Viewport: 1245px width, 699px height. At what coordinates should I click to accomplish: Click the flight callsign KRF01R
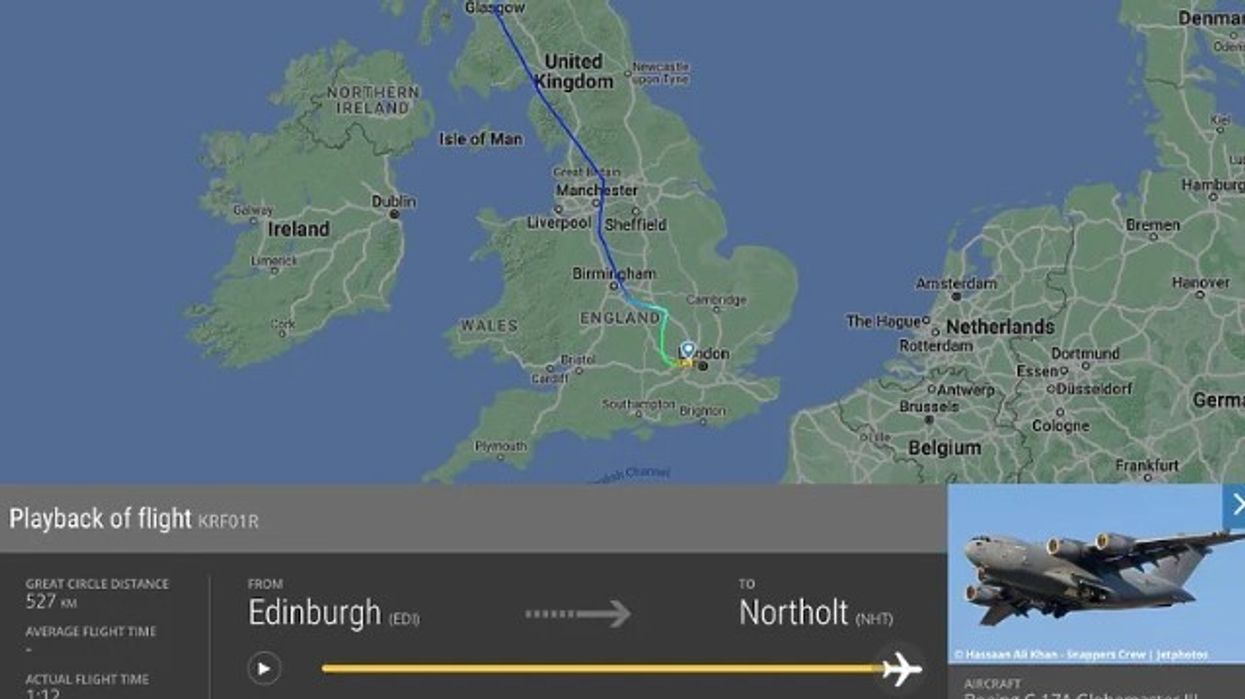[x=228, y=521]
